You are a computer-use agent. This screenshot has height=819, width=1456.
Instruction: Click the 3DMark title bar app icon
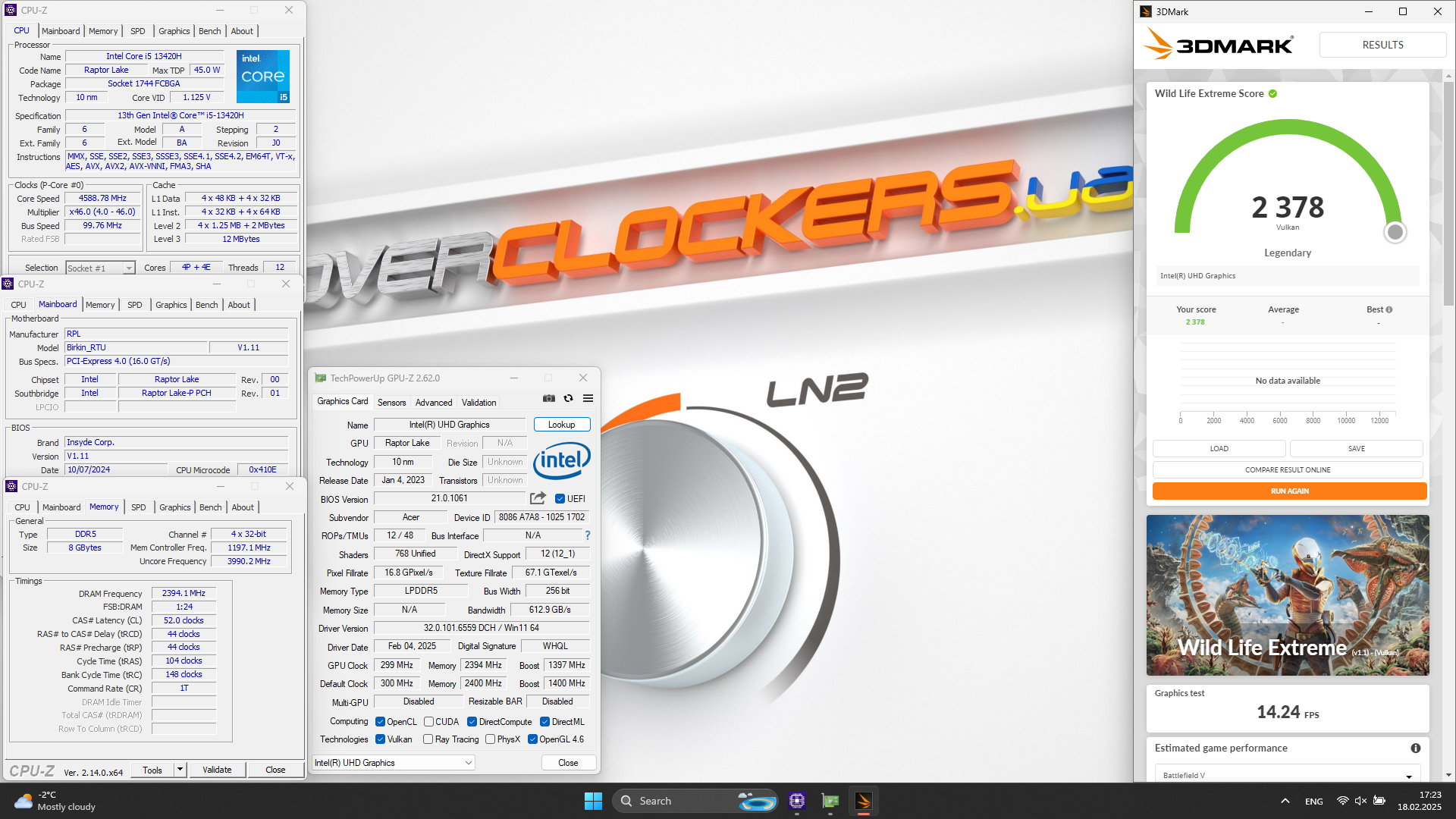click(1146, 11)
